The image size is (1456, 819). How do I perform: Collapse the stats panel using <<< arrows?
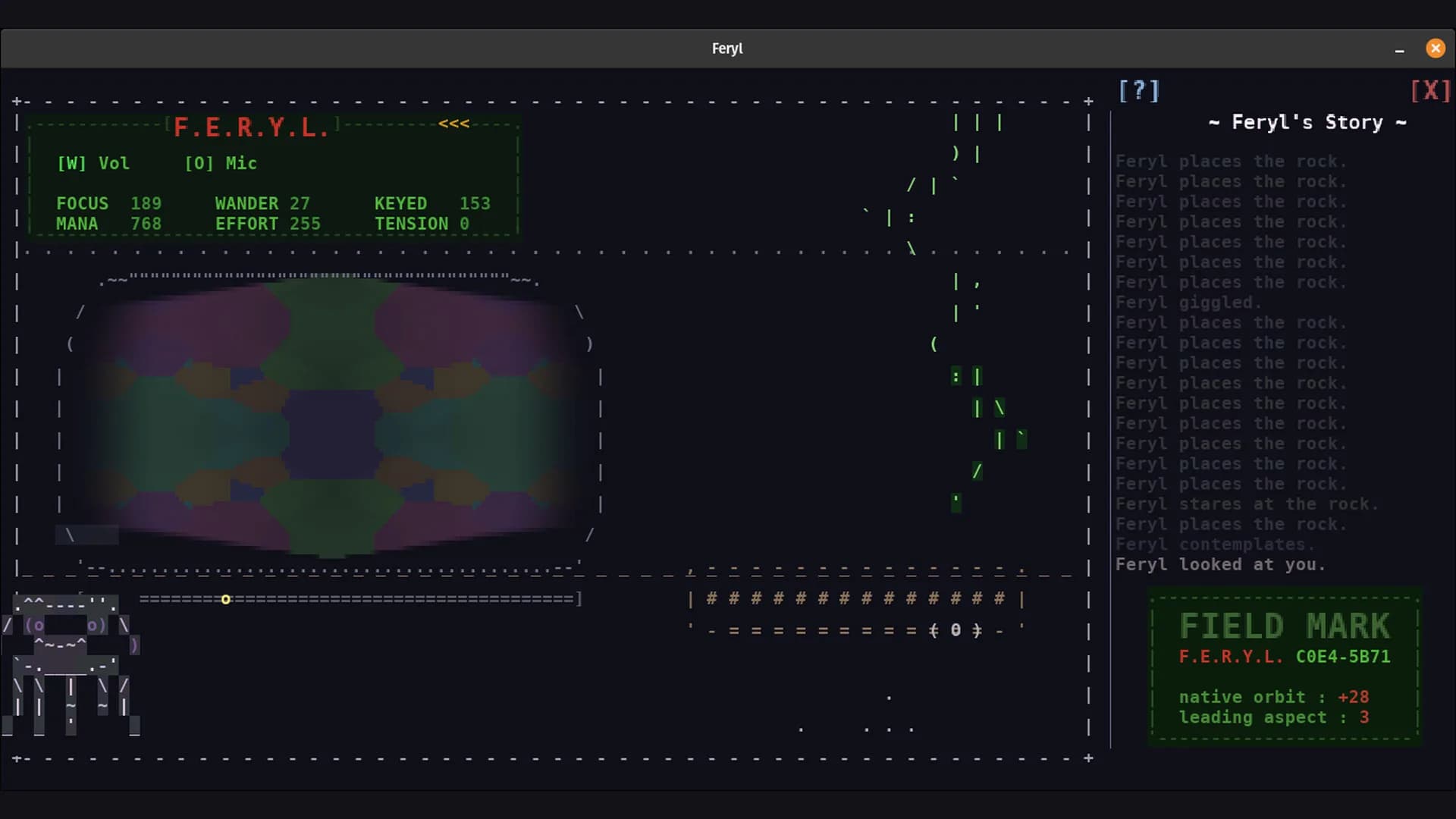pyautogui.click(x=453, y=124)
